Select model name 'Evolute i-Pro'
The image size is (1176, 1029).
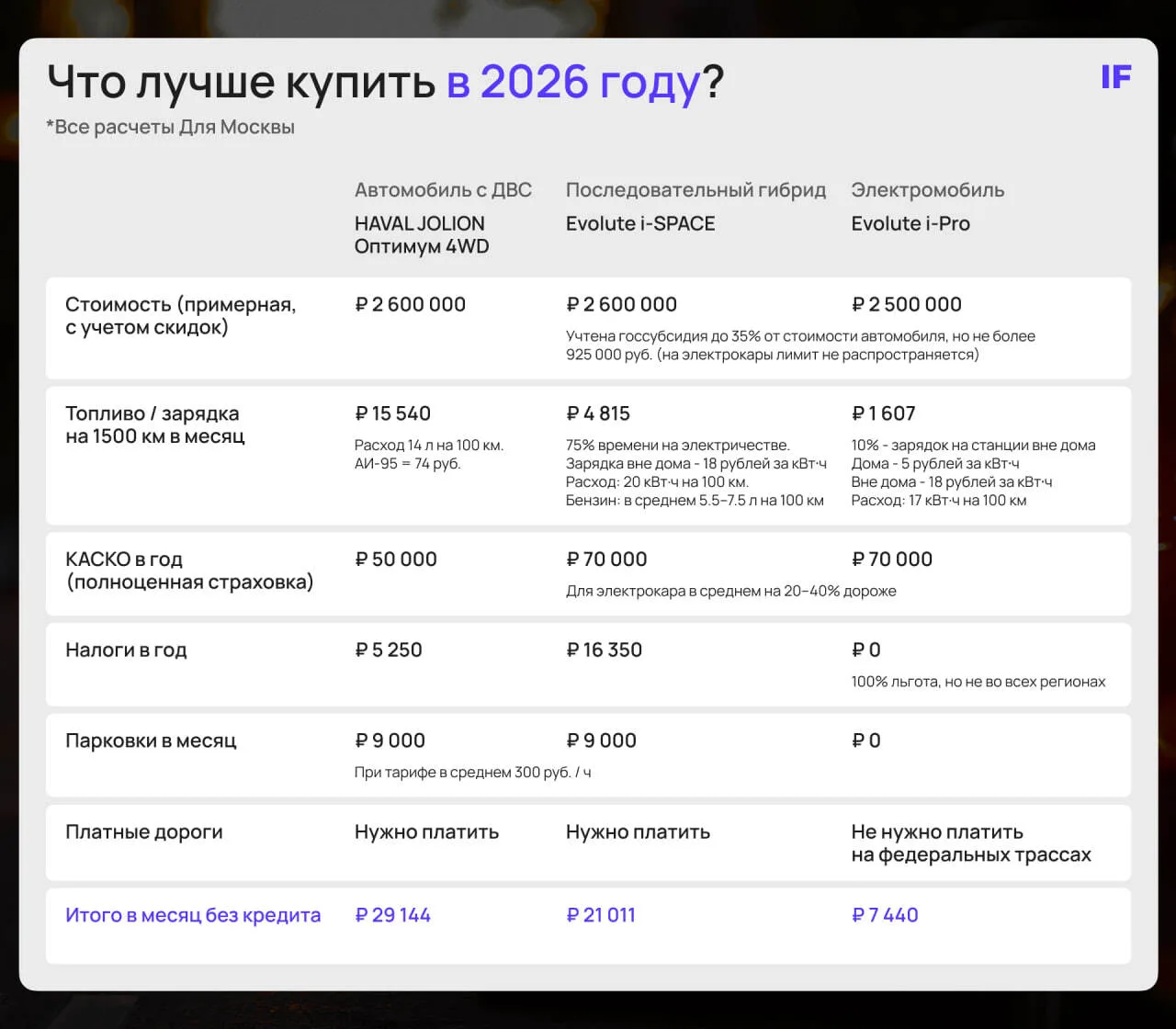(x=910, y=223)
